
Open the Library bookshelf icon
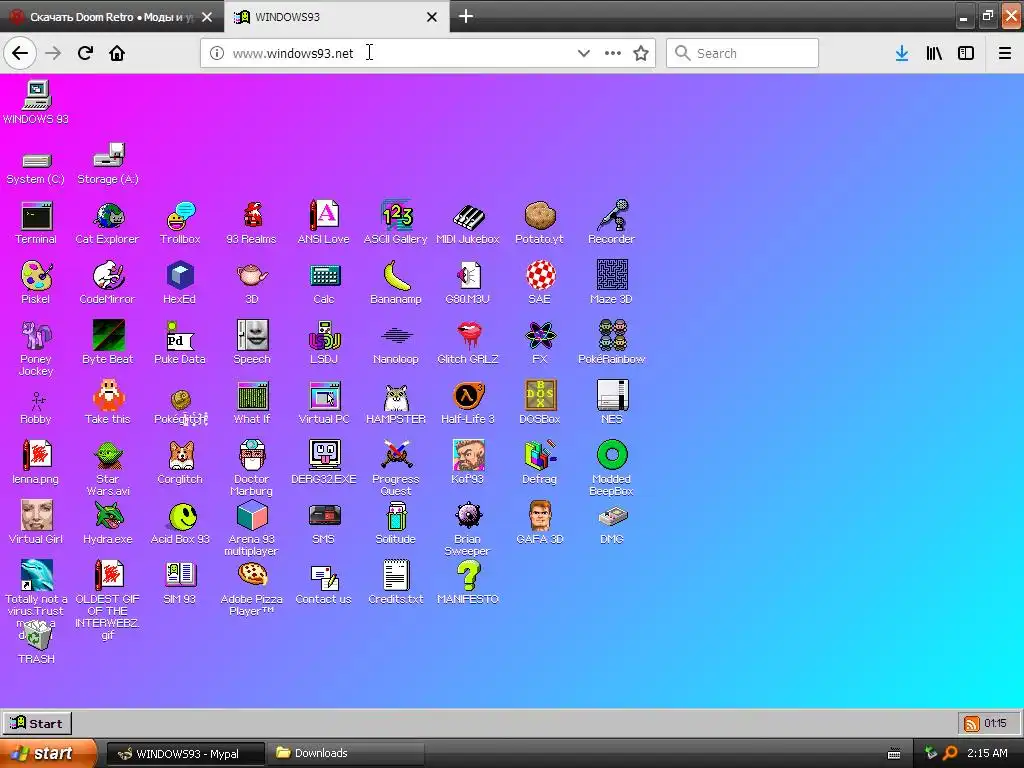(934, 54)
